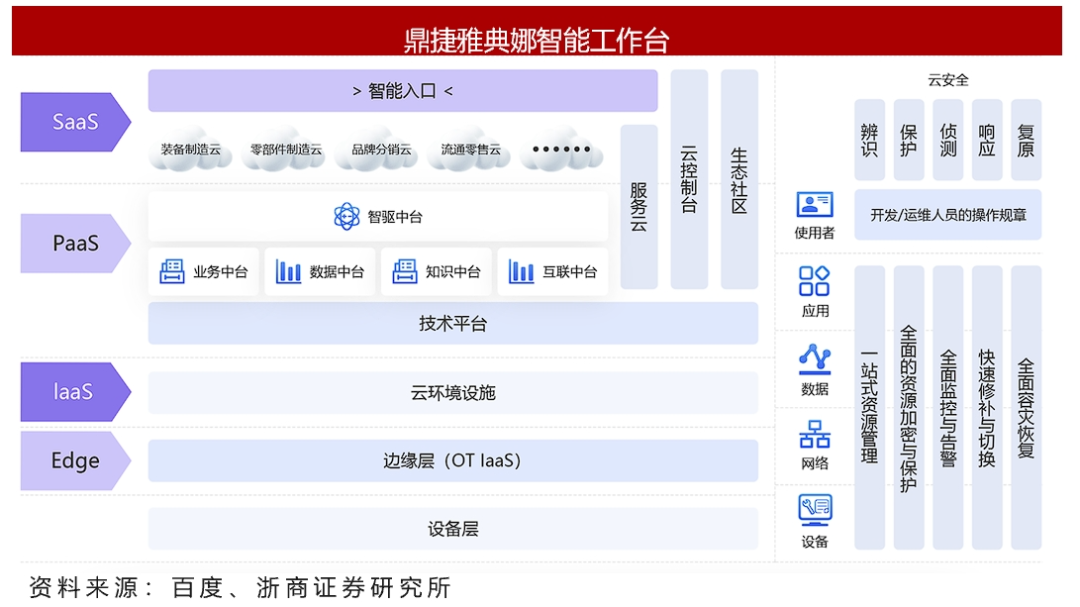
Task: Select the 响应 security box
Action: click(987, 140)
